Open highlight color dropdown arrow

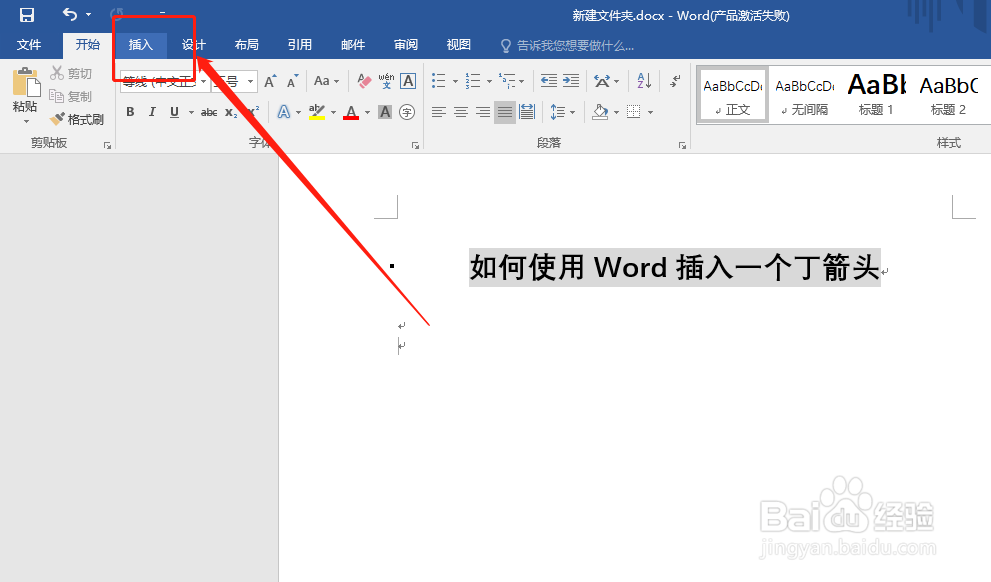[333, 112]
